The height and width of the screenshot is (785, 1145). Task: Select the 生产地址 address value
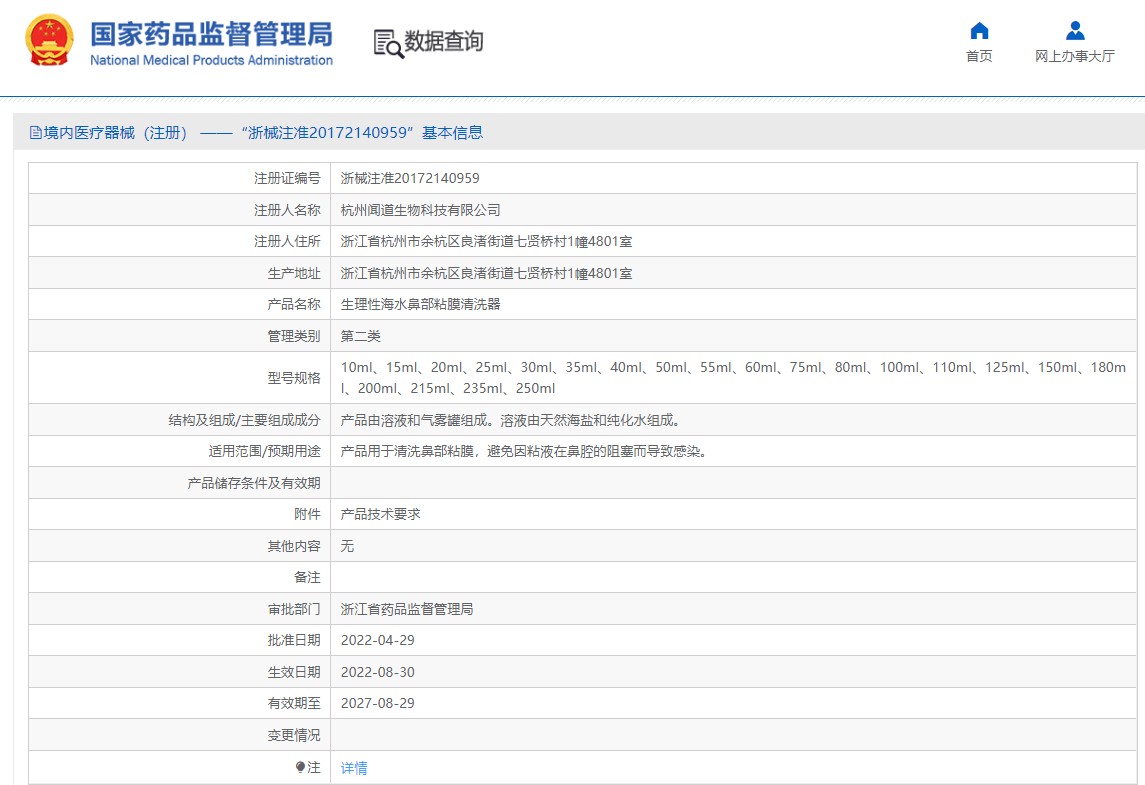point(486,273)
